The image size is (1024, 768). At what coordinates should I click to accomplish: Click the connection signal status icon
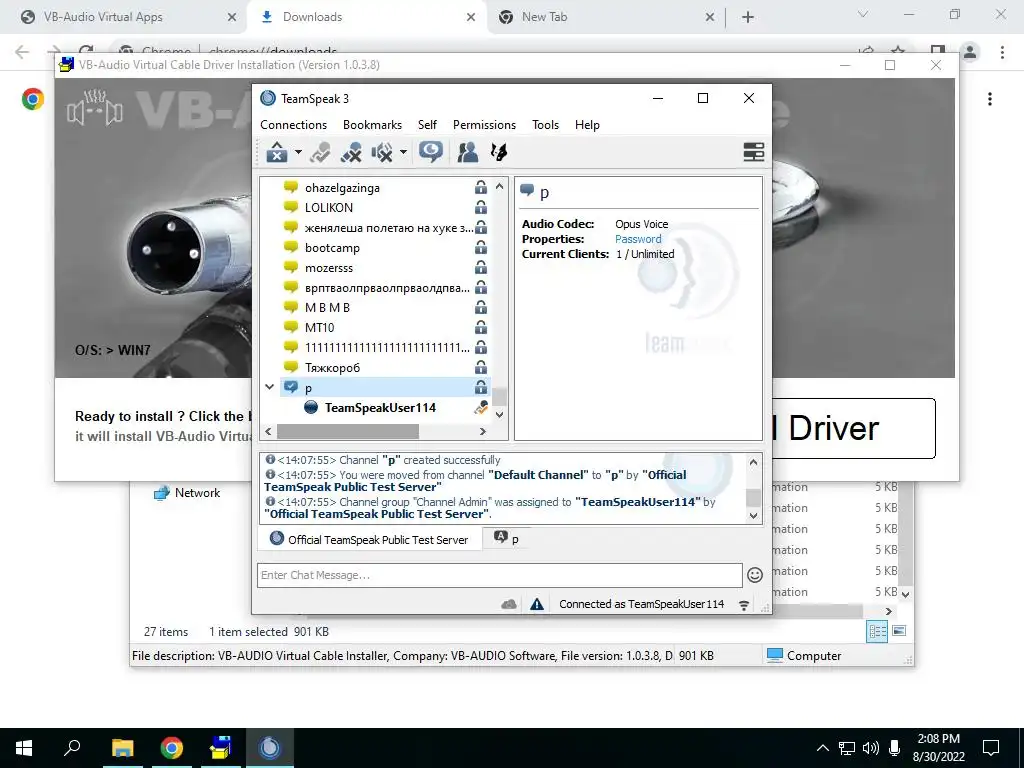744,605
